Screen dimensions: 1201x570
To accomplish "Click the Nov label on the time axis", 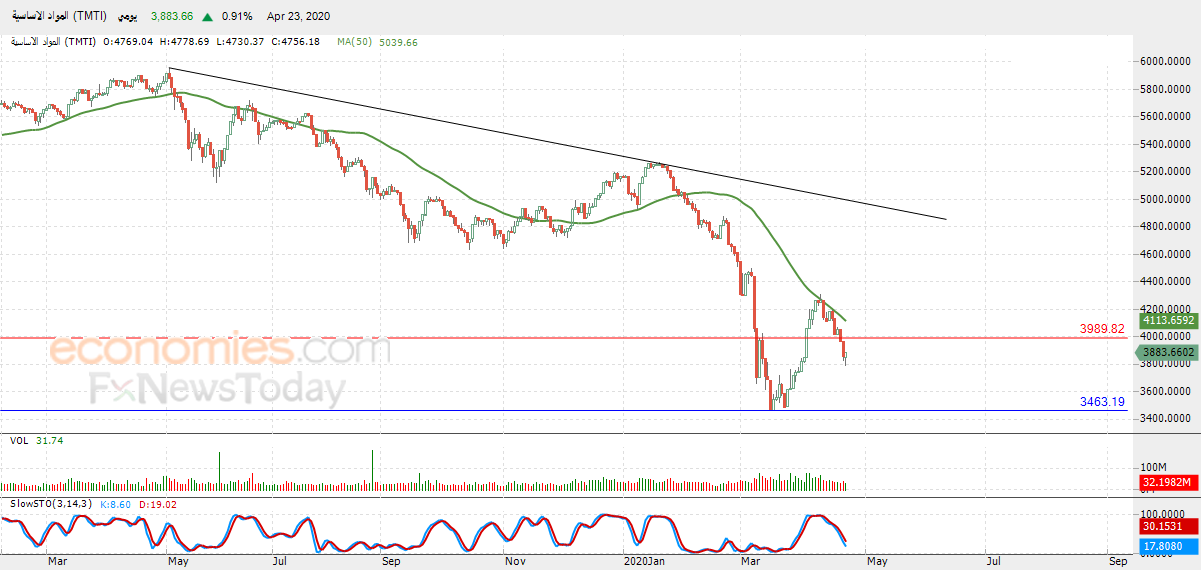I will (x=515, y=562).
